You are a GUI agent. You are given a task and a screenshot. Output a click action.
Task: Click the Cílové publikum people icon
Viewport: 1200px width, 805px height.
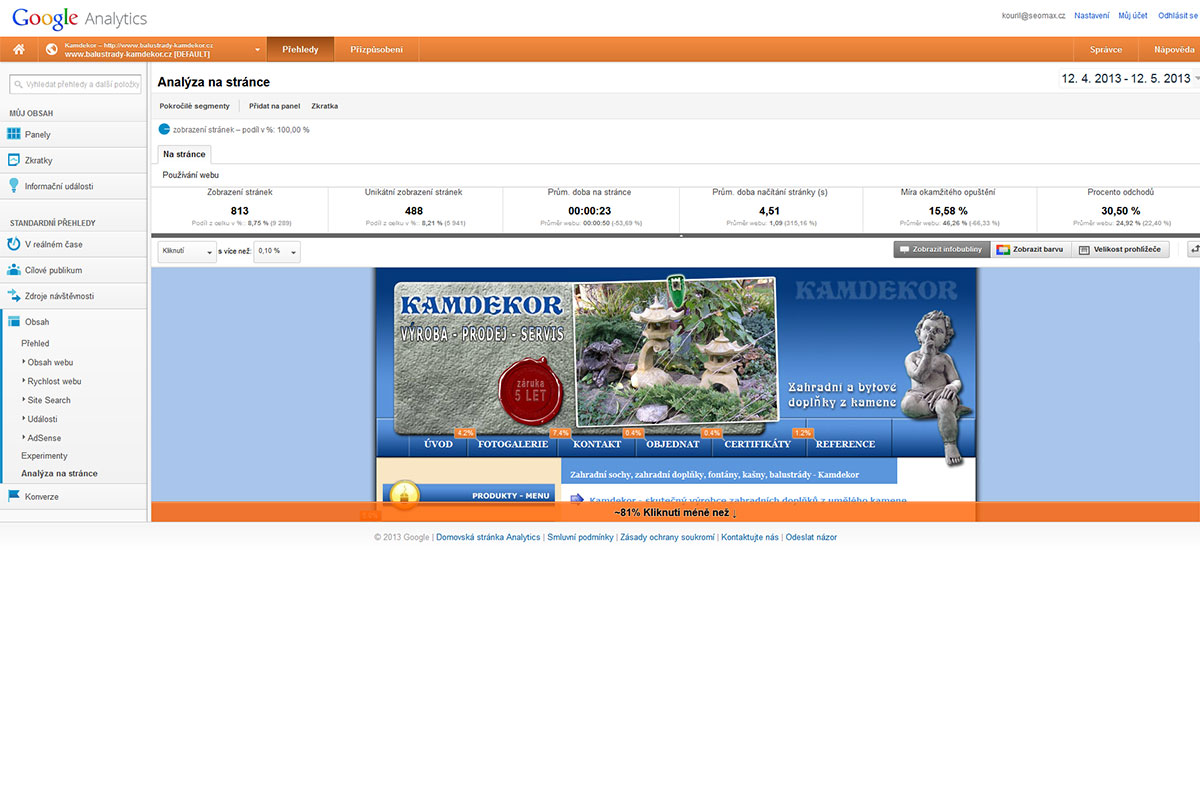14,270
